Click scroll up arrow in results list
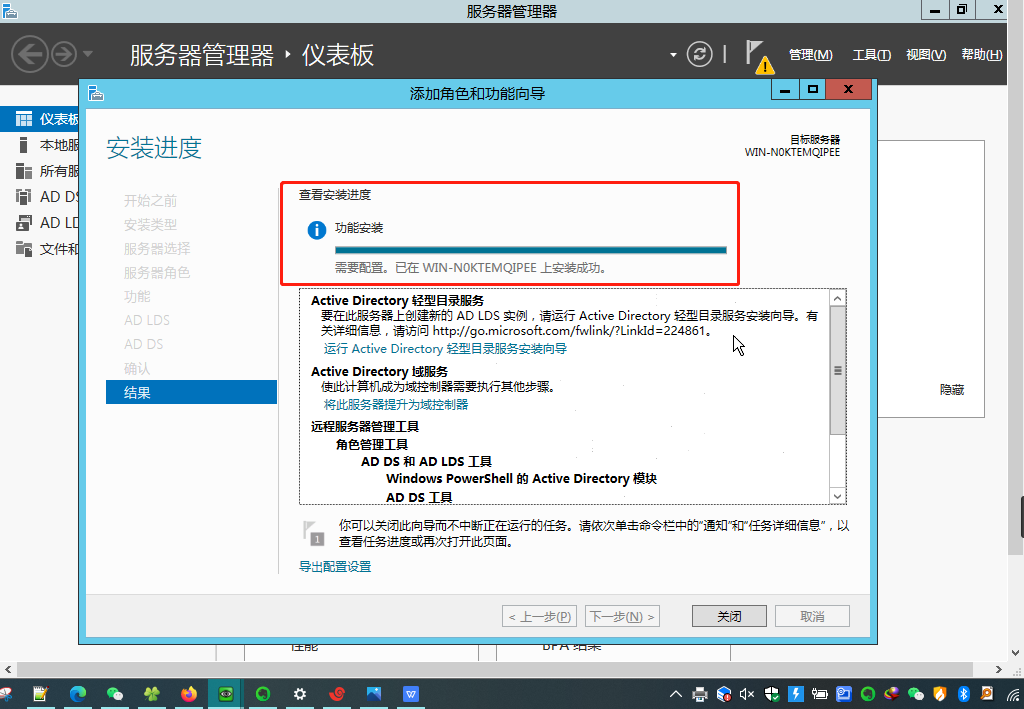 [837, 298]
